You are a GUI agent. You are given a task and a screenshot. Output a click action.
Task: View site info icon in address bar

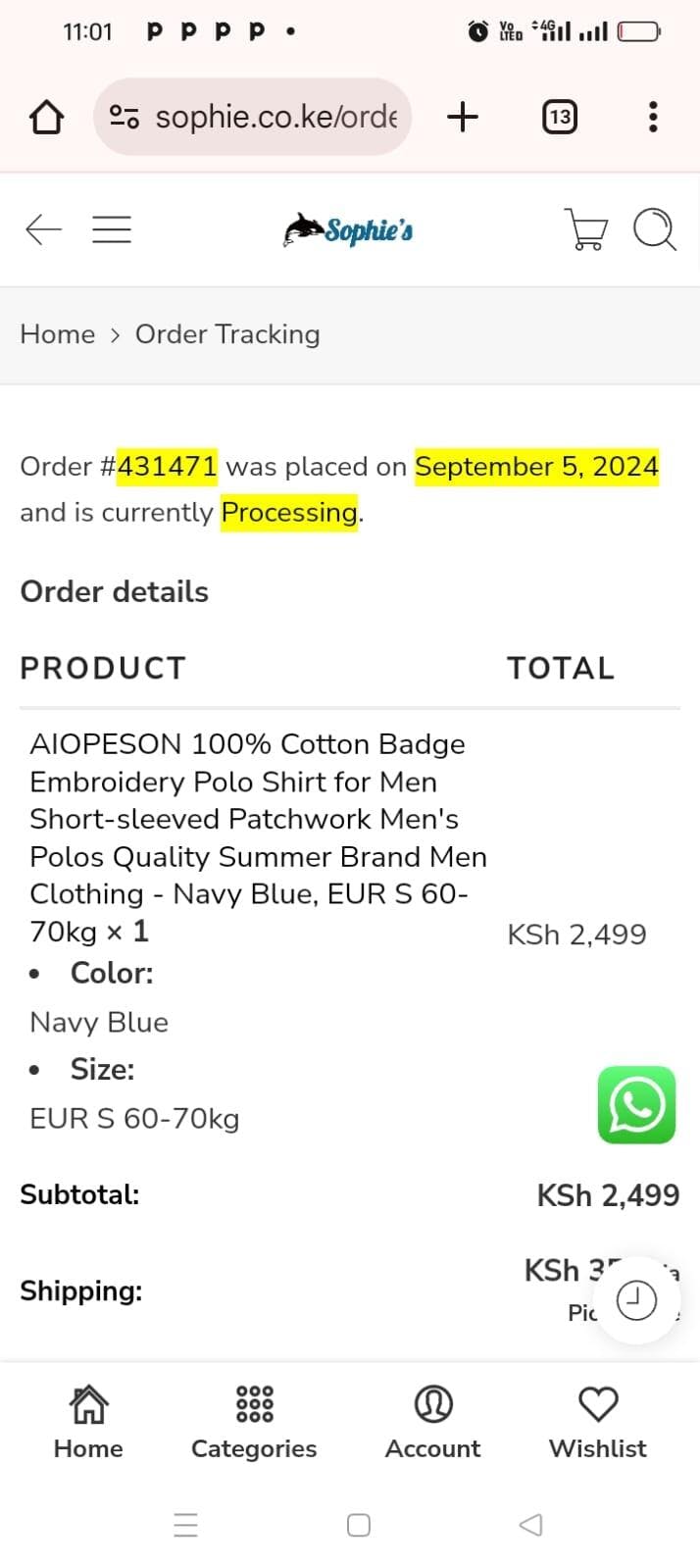pyautogui.click(x=124, y=118)
